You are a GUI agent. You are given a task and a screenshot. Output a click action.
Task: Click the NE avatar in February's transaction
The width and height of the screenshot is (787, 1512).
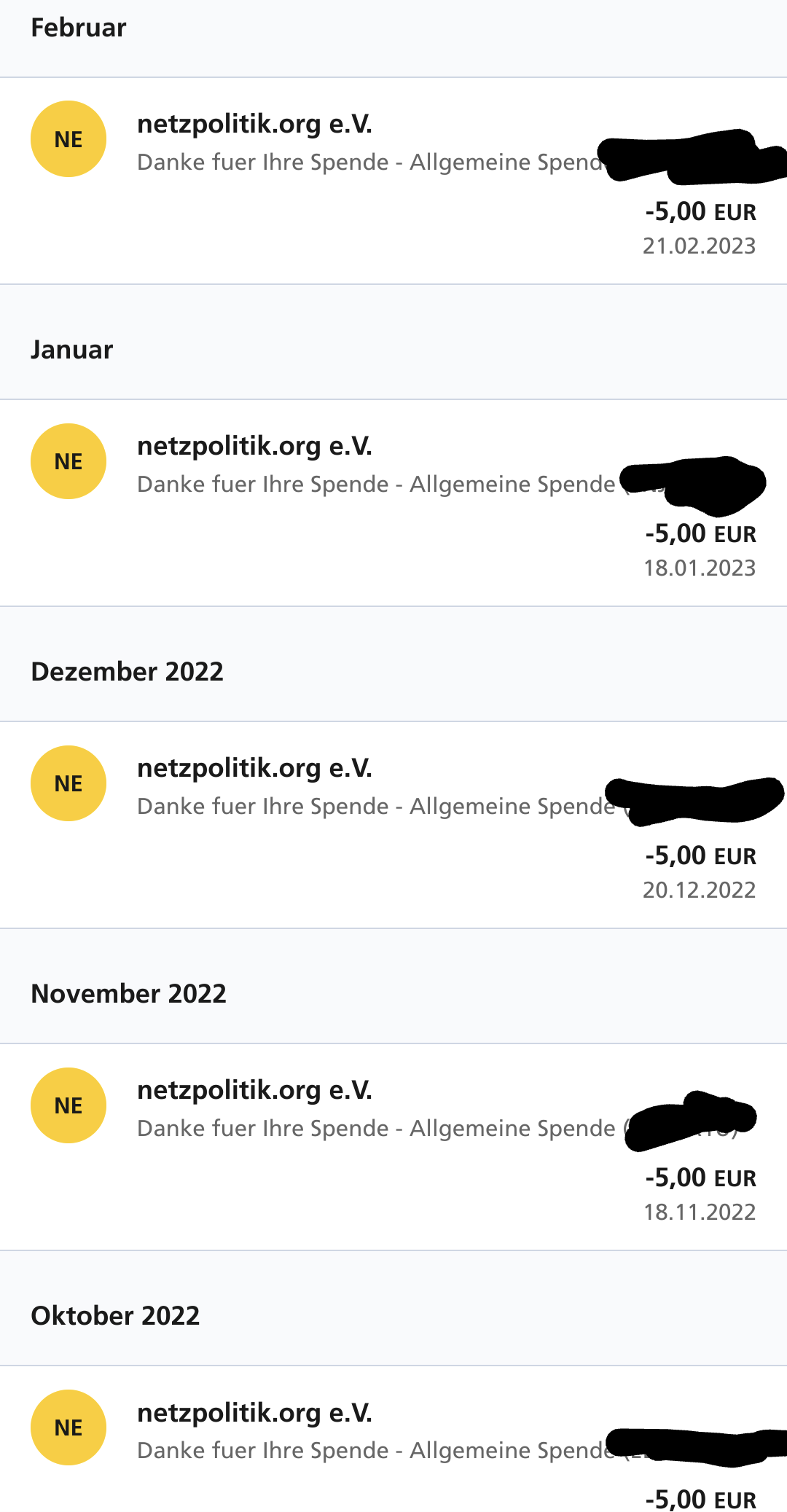68,139
